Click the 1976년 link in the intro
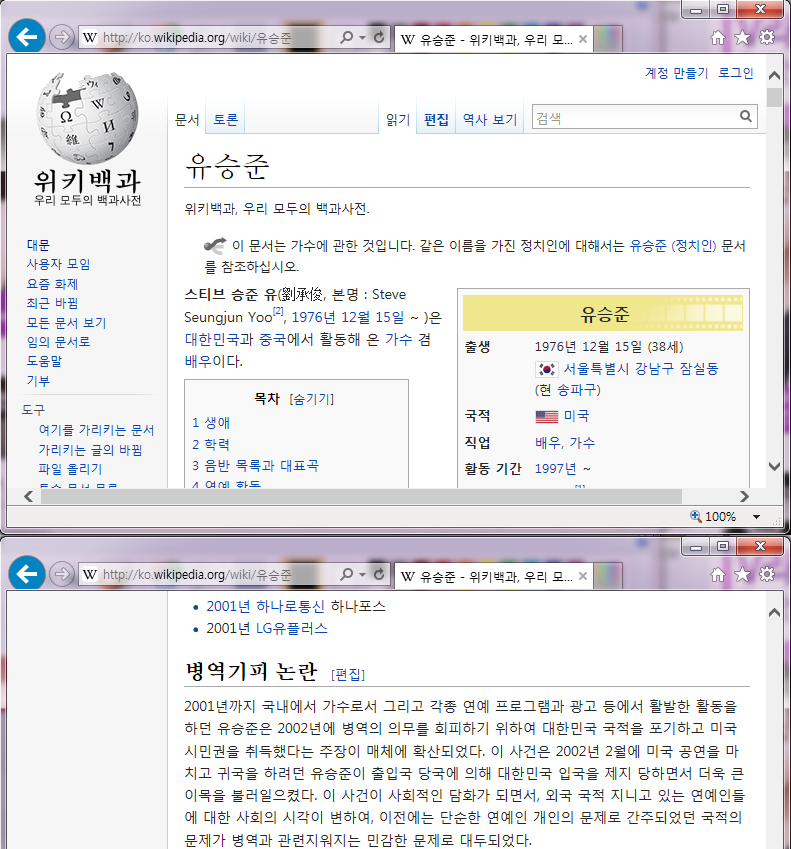Viewport: 791px width, 849px height. coord(311,317)
